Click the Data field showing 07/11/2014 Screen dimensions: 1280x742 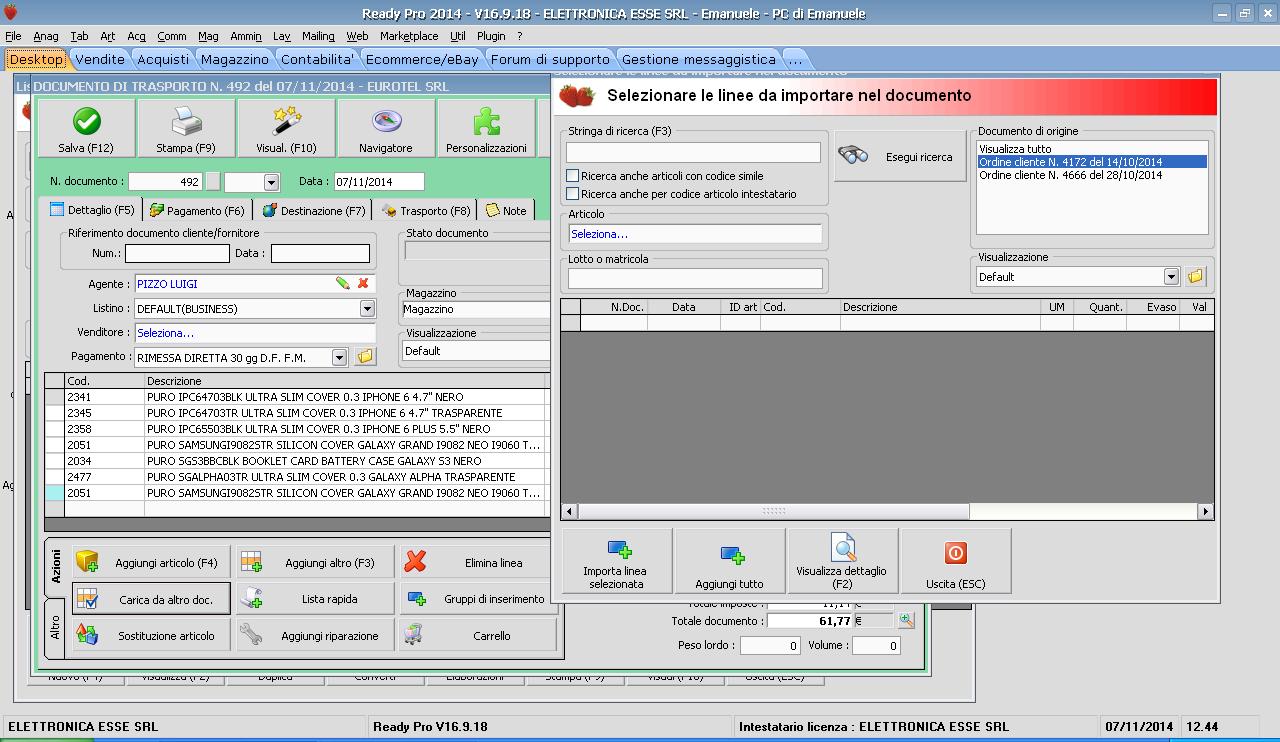point(378,182)
